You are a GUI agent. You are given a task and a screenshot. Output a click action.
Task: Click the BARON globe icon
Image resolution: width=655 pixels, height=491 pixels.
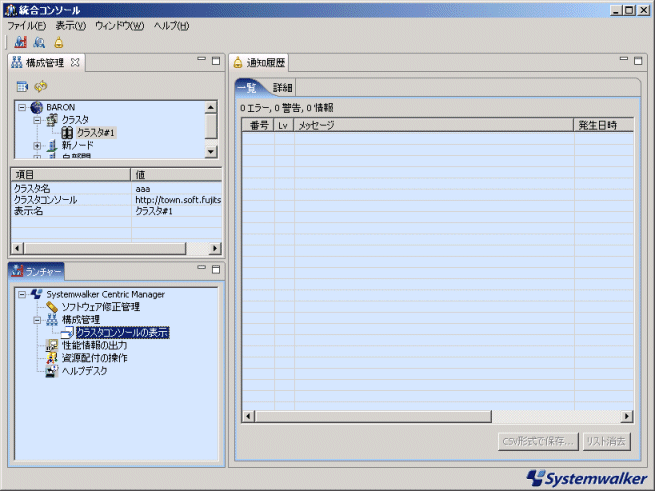click(x=37, y=107)
